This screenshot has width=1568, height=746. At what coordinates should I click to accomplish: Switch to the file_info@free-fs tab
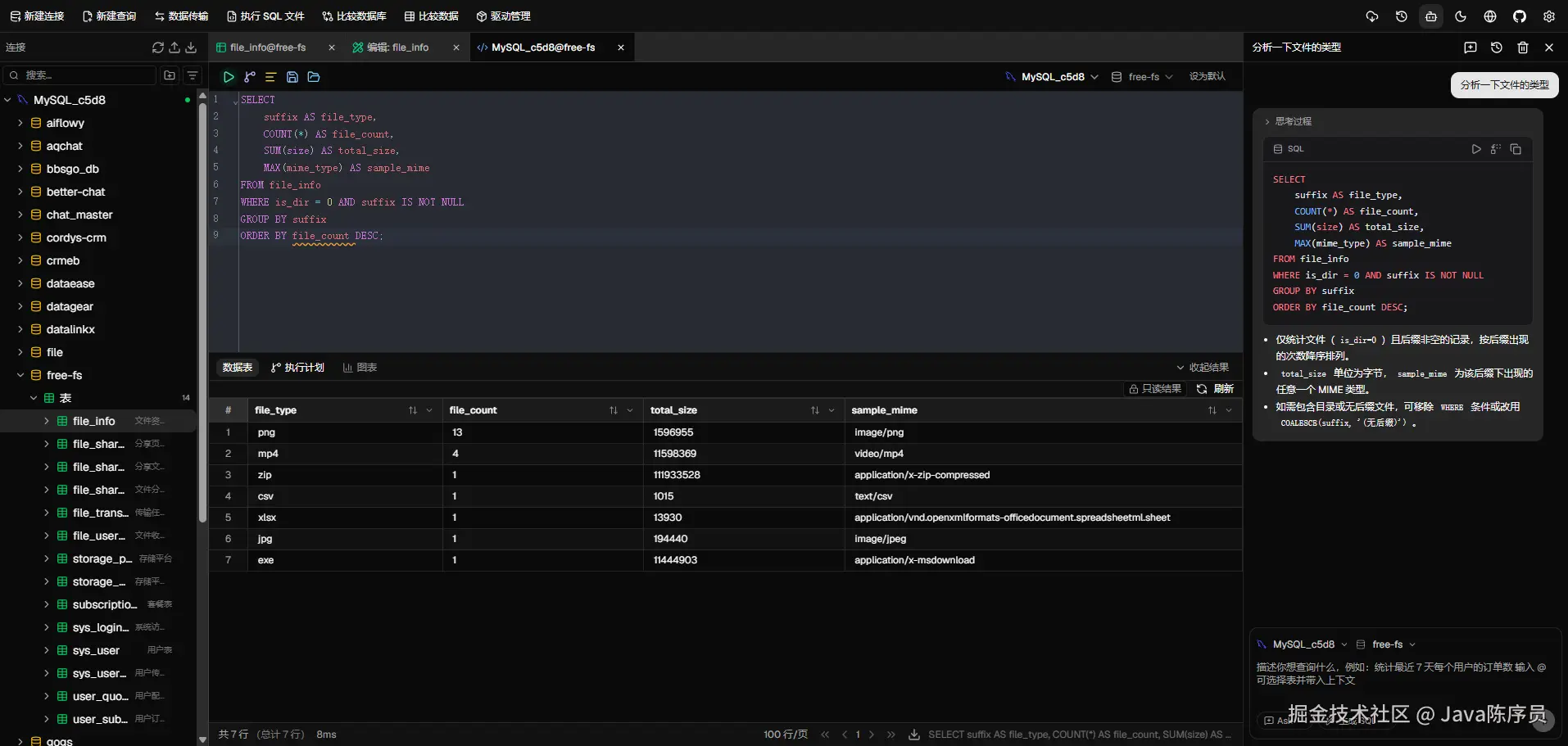tap(268, 47)
